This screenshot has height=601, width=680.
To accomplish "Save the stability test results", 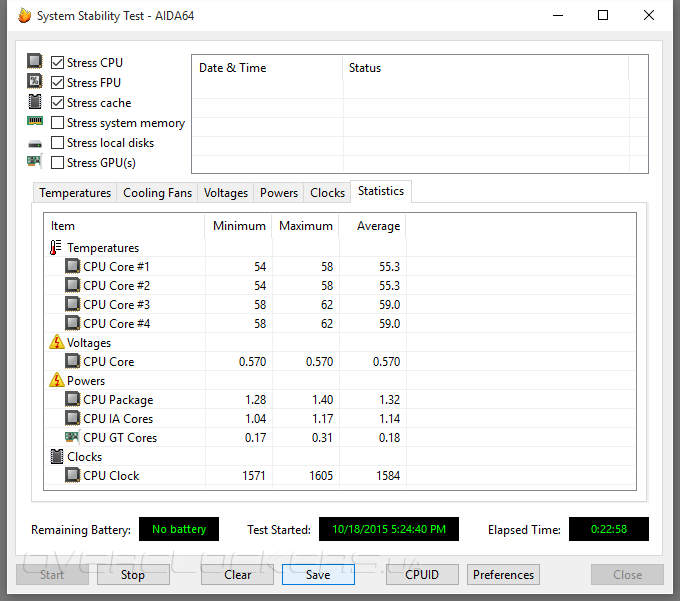I will [318, 575].
